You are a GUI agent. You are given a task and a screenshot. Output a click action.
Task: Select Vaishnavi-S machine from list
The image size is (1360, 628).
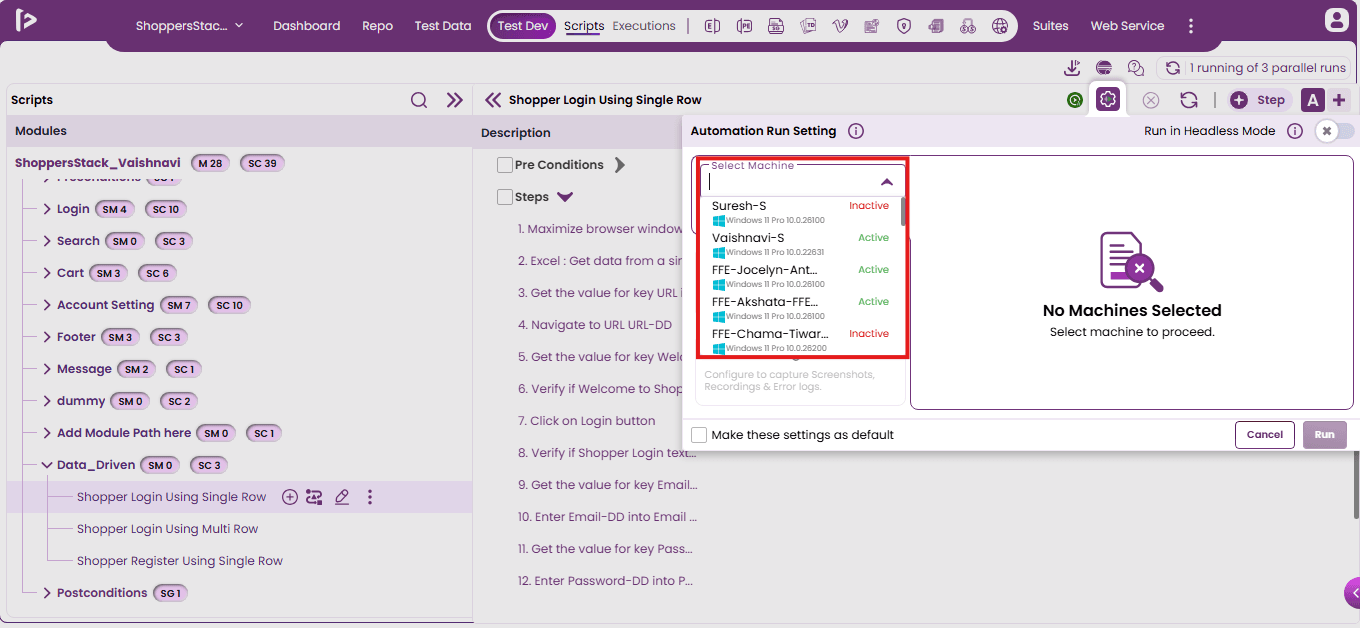pyautogui.click(x=800, y=244)
